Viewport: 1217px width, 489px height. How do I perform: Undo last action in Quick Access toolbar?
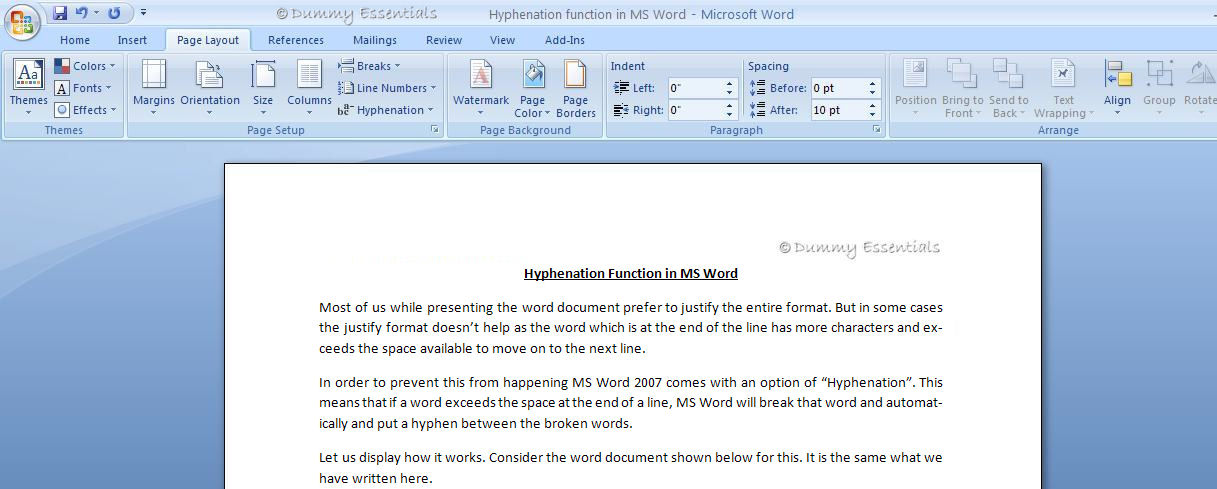point(81,13)
